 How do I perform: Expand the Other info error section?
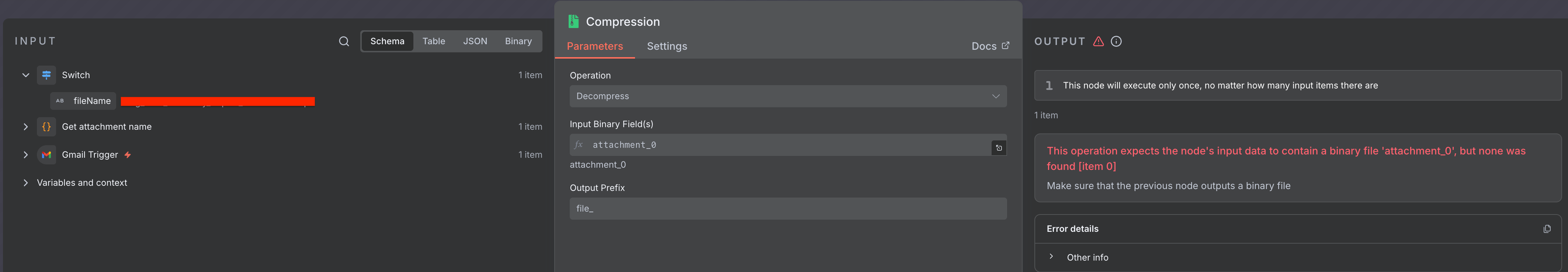point(1051,257)
